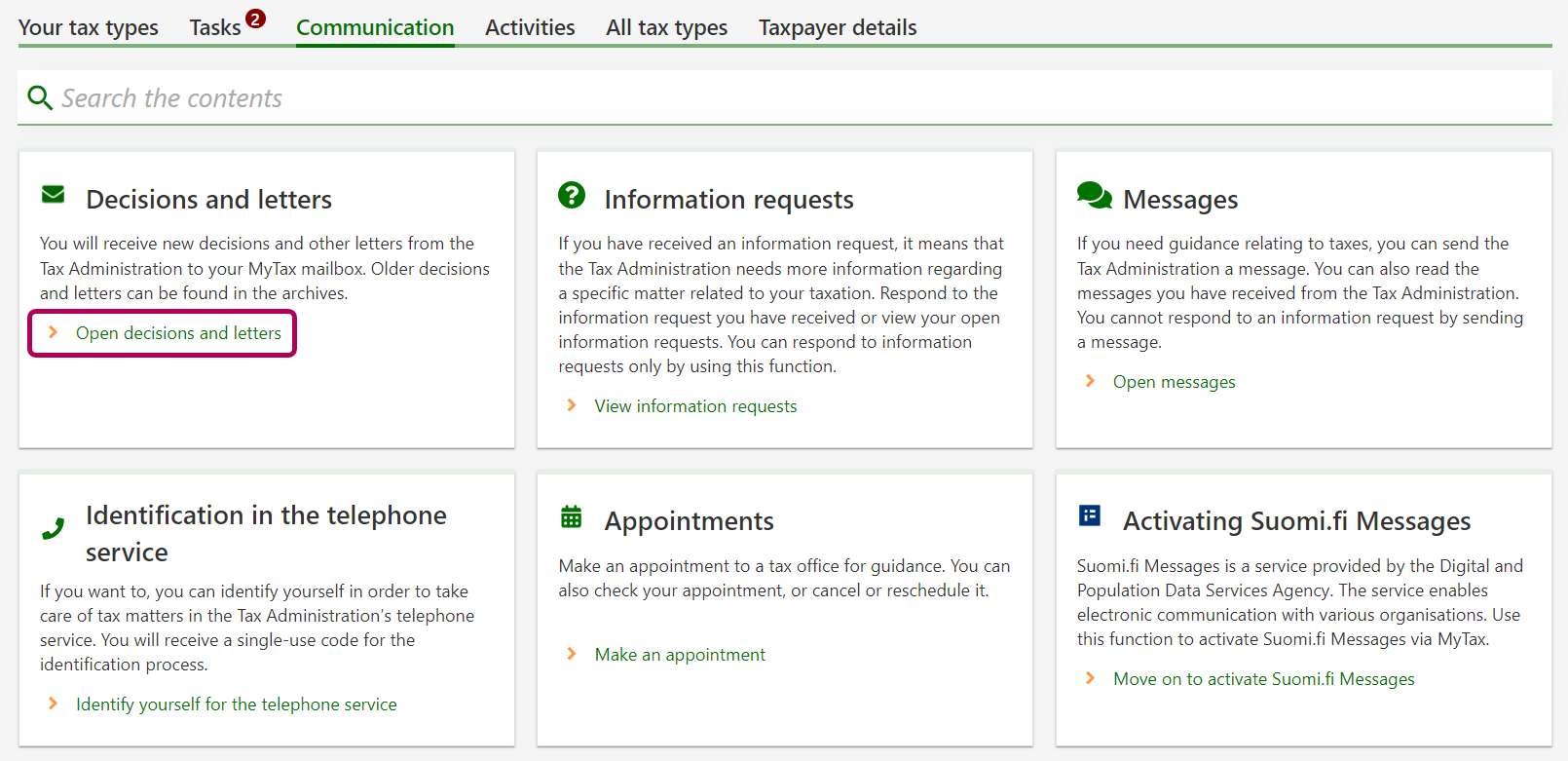
Task: Open the Your tax types tab
Action: point(89,27)
